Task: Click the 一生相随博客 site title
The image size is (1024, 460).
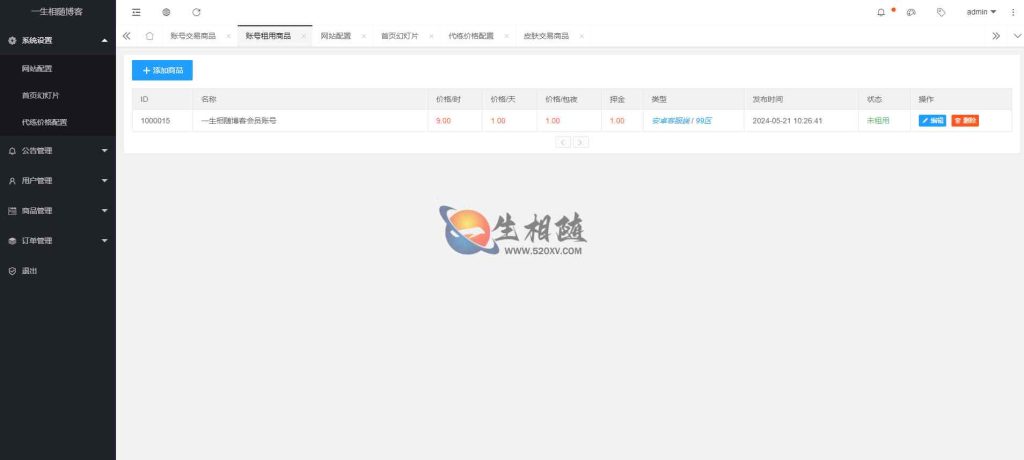Action: 57,12
